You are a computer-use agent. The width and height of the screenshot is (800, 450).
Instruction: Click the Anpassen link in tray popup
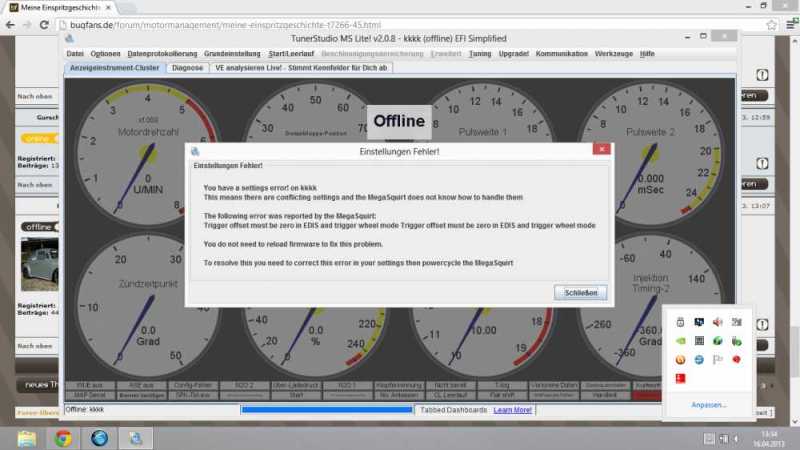point(709,405)
